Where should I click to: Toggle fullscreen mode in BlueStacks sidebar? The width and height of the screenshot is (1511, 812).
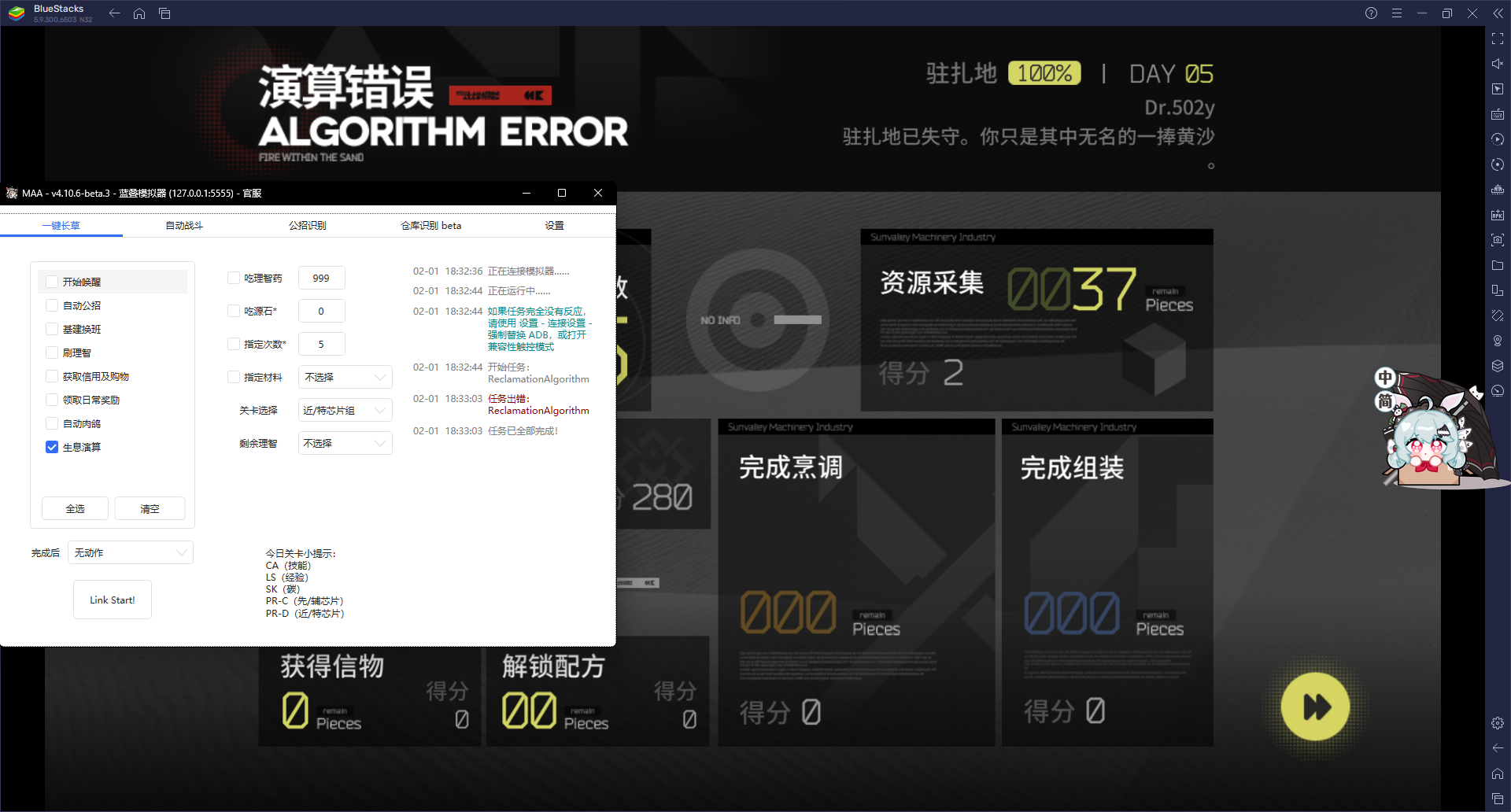coord(1498,39)
